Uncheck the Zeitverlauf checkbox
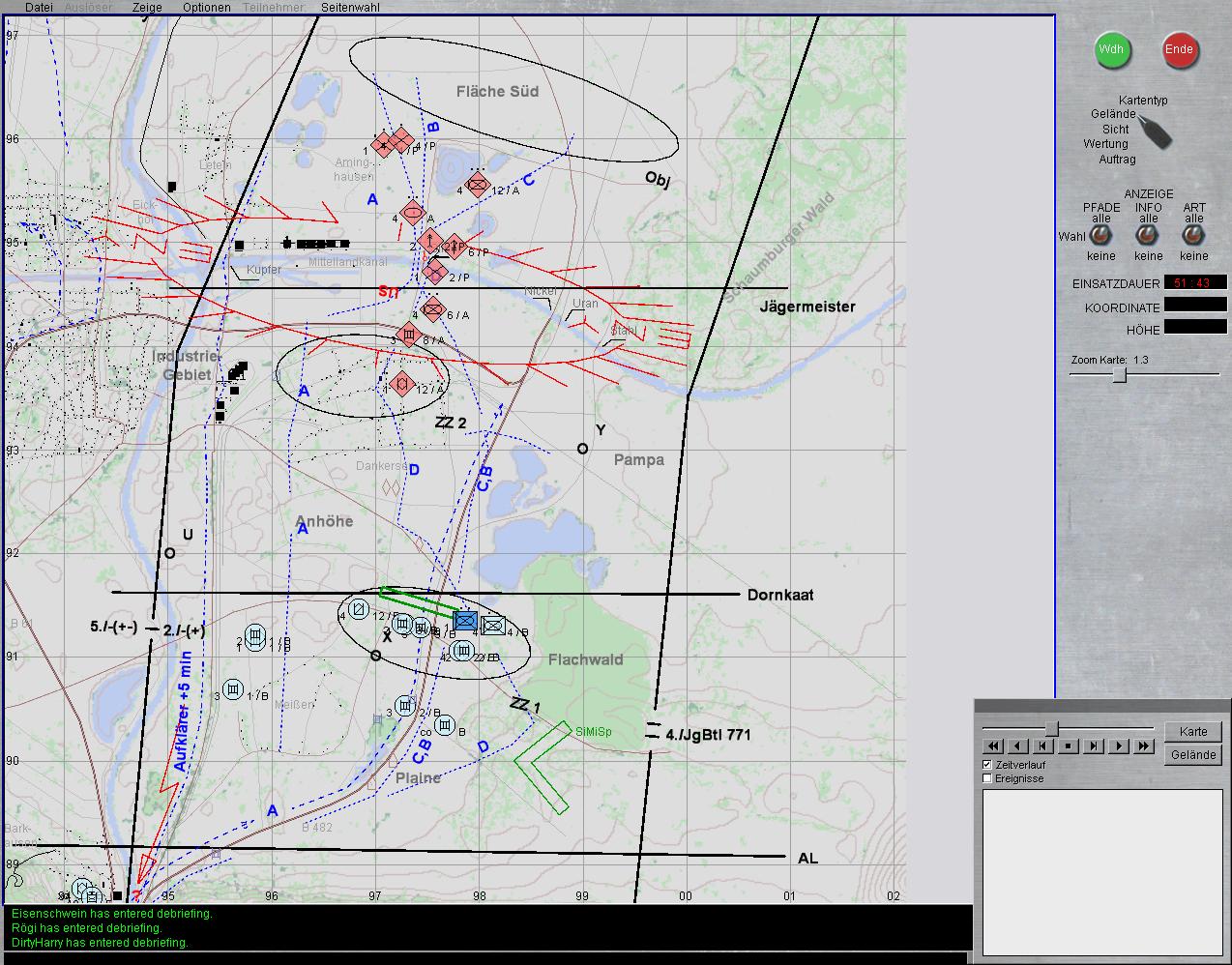Image resolution: width=1232 pixels, height=965 pixels. [x=987, y=765]
